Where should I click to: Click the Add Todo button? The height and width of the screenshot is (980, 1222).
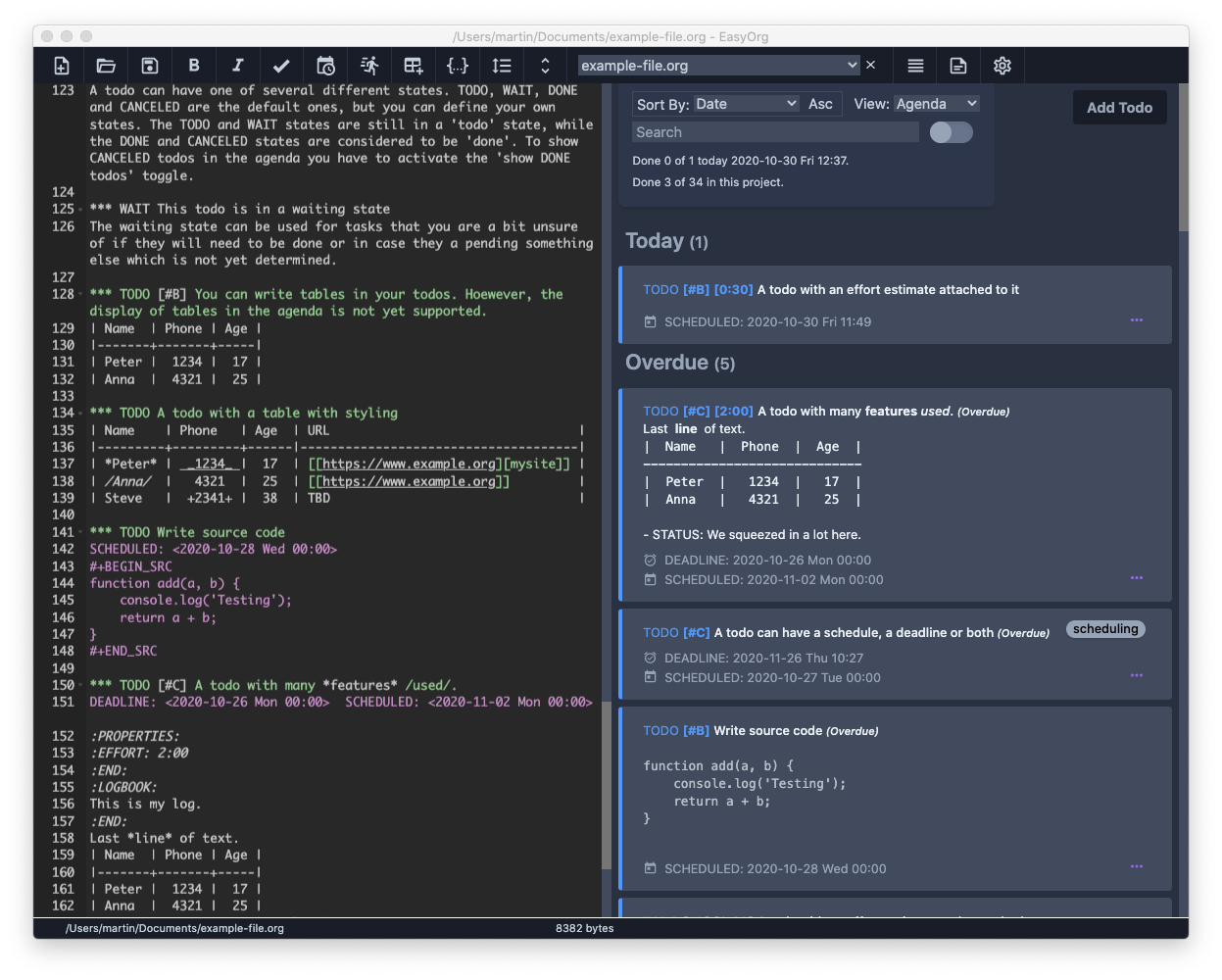1119,108
